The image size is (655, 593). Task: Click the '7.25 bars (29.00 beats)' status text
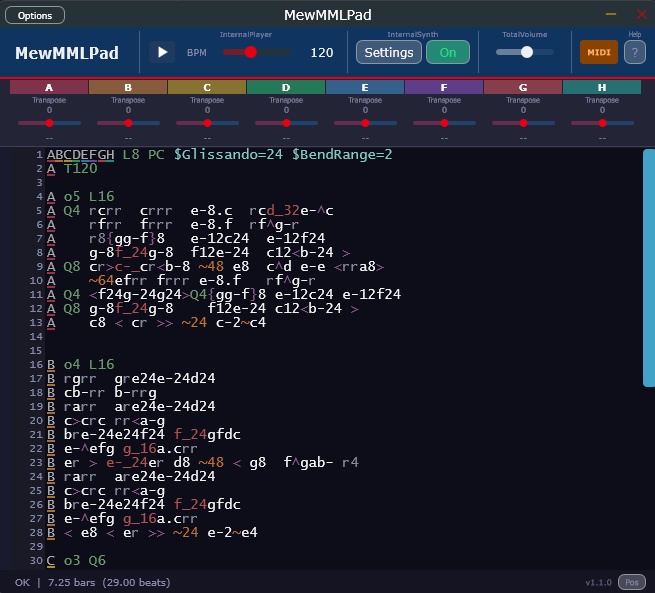(x=109, y=582)
